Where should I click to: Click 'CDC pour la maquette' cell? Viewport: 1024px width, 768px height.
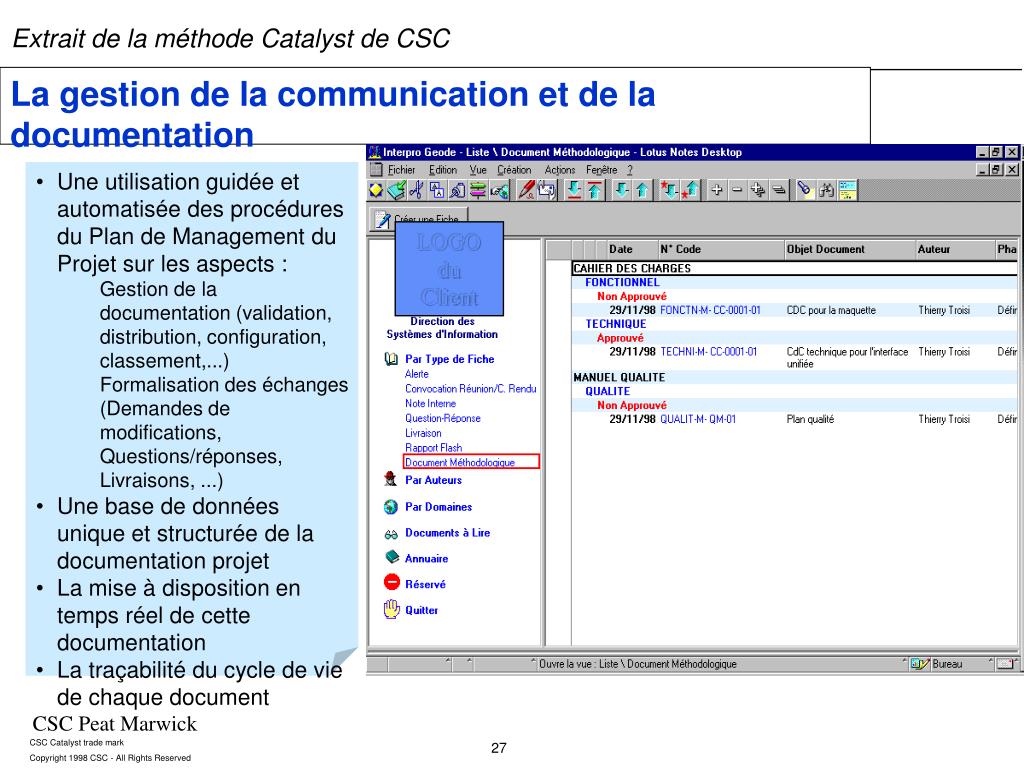pyautogui.click(x=831, y=310)
